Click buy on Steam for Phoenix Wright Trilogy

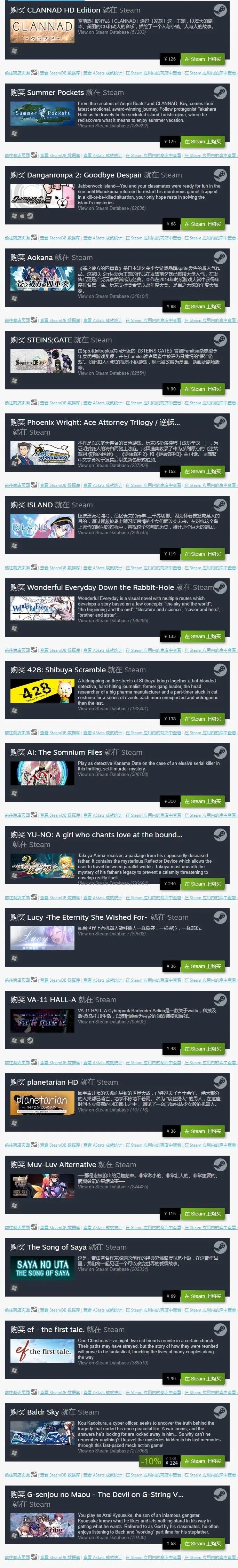(203, 472)
